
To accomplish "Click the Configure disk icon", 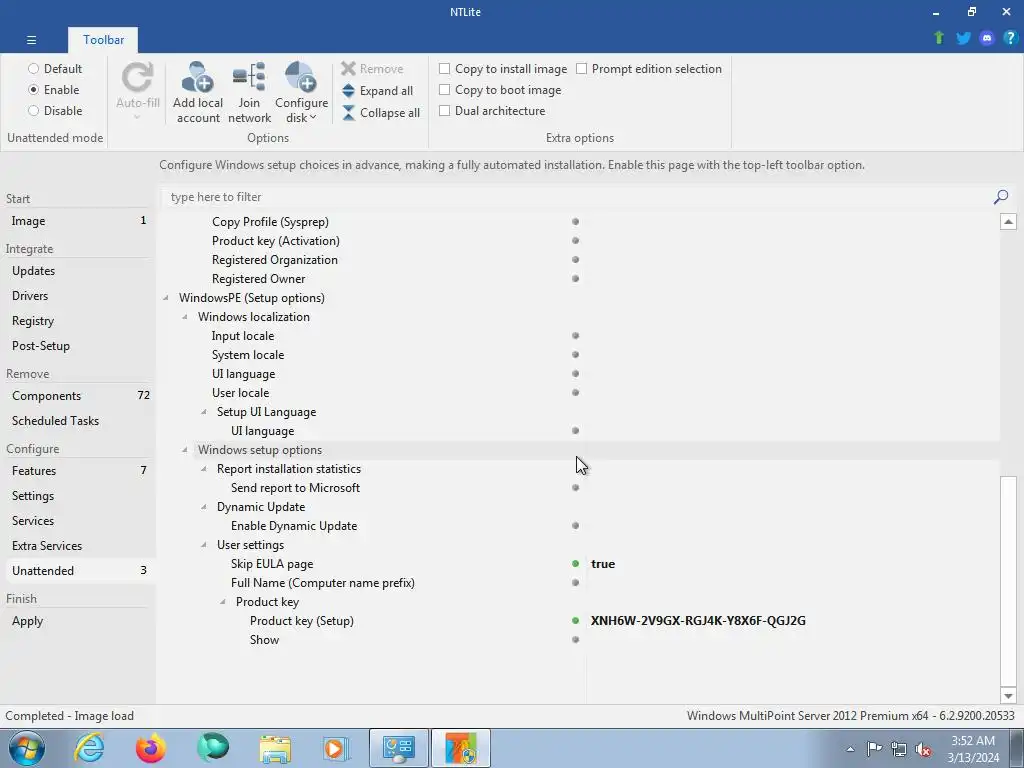I will coord(300,77).
